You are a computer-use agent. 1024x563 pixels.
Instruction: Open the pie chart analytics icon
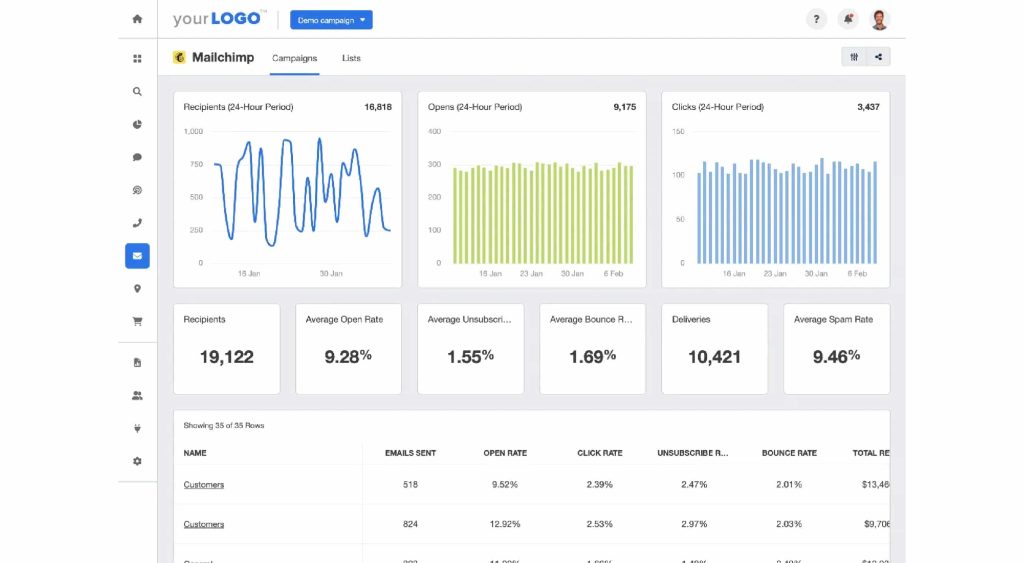pos(137,124)
